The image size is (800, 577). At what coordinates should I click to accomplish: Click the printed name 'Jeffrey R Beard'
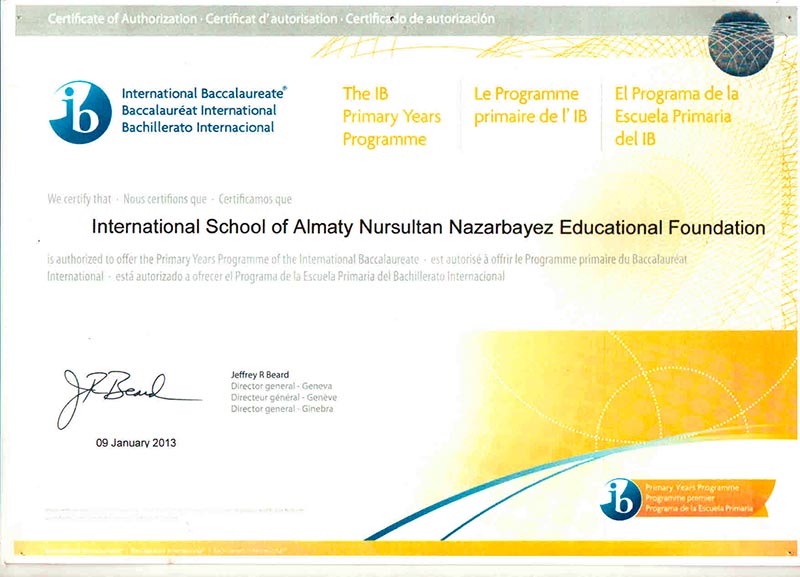click(260, 374)
